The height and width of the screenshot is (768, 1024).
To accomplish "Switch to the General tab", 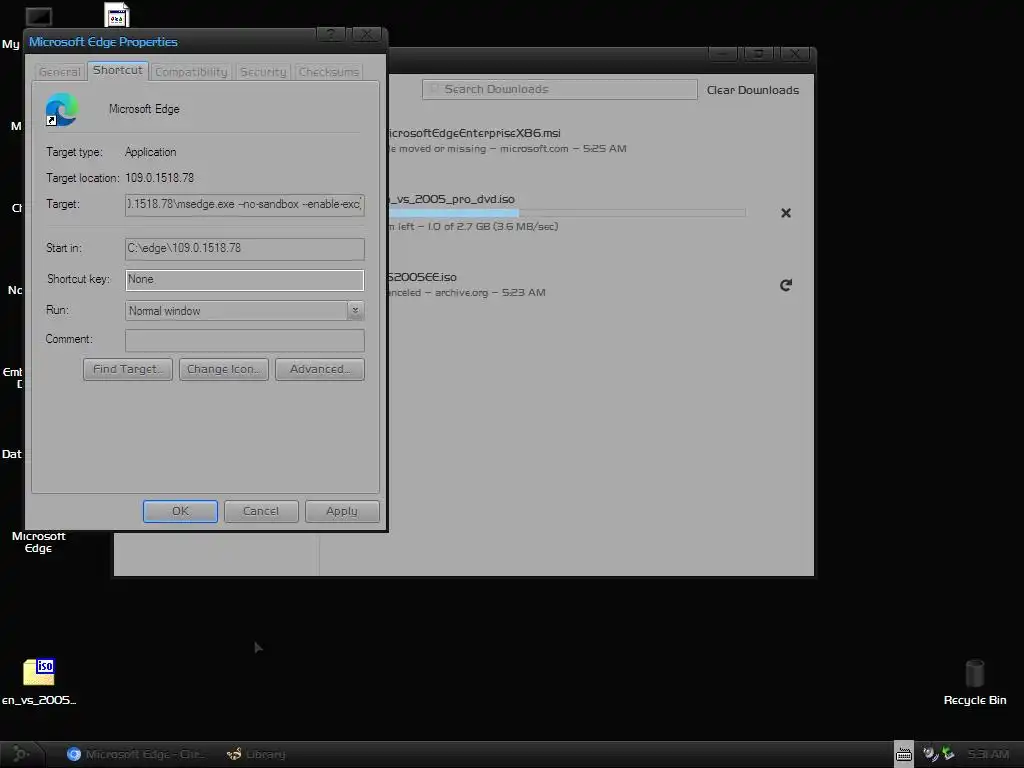I will coord(59,72).
